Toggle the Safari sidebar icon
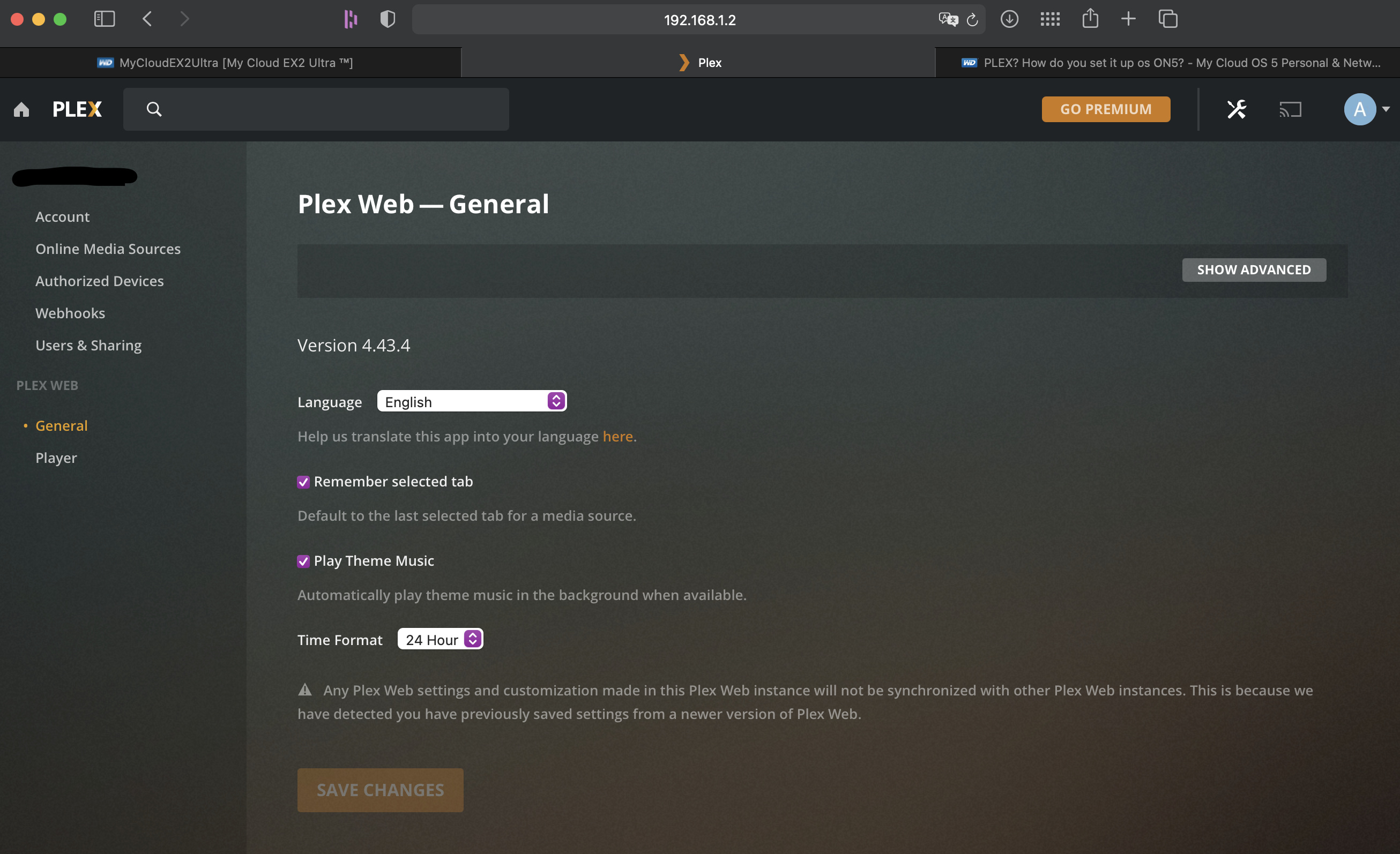This screenshot has height=854, width=1400. (x=105, y=19)
